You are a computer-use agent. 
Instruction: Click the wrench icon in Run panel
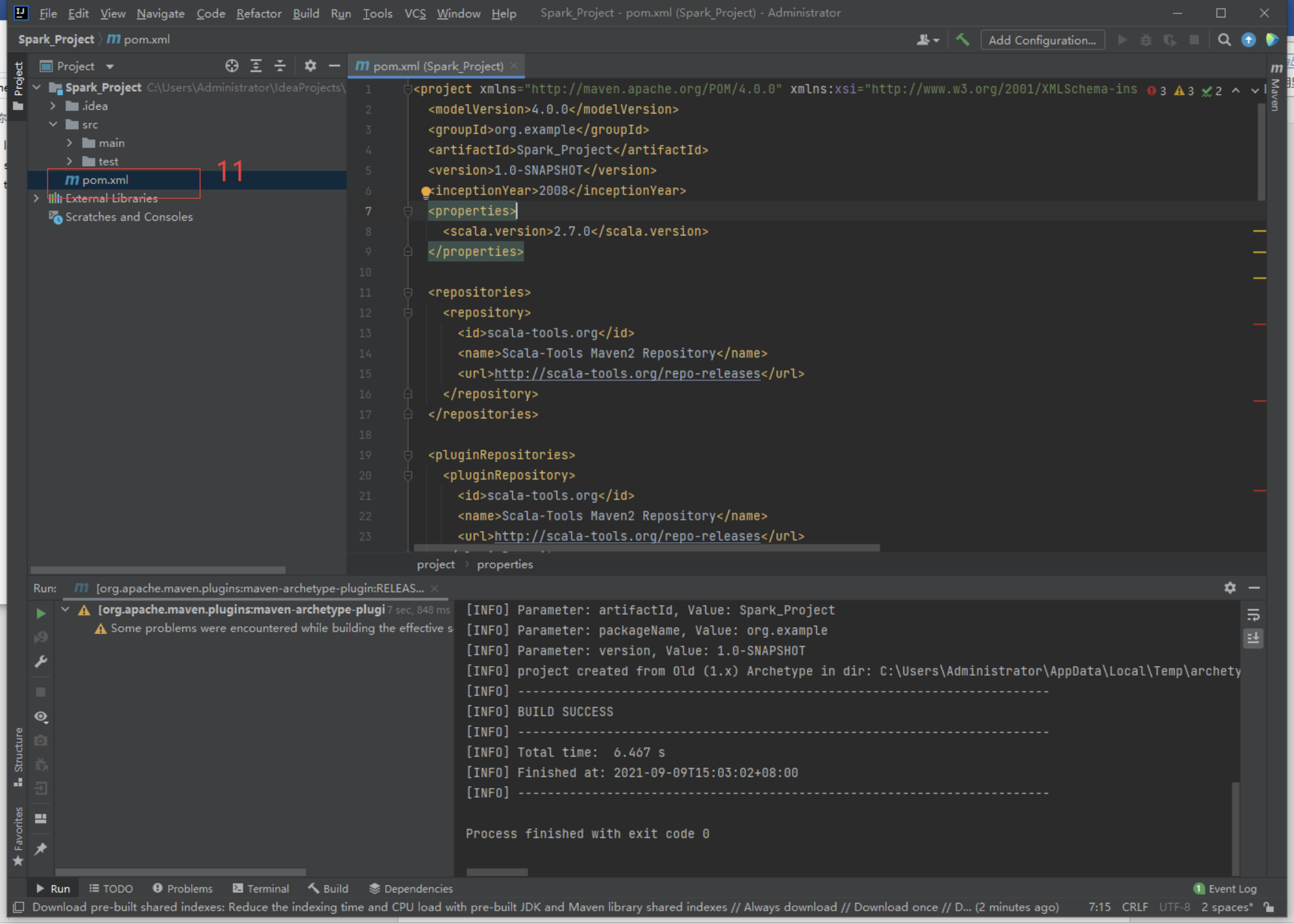point(40,662)
